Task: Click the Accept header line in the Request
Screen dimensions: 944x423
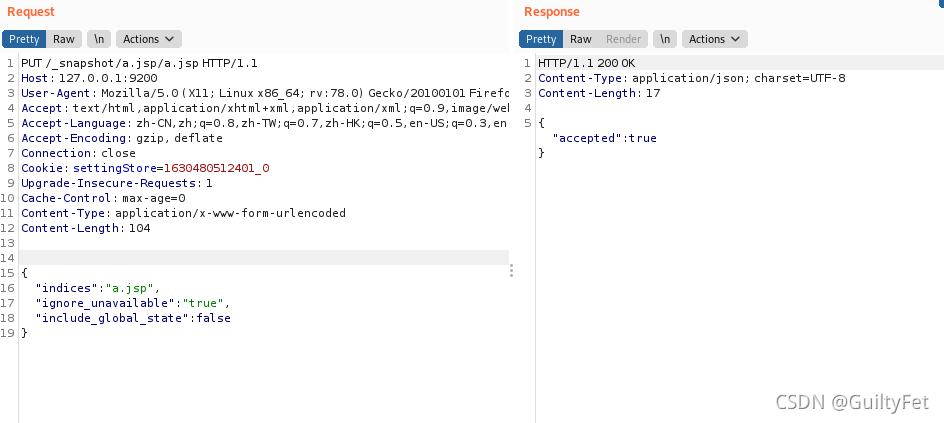Action: coord(265,108)
